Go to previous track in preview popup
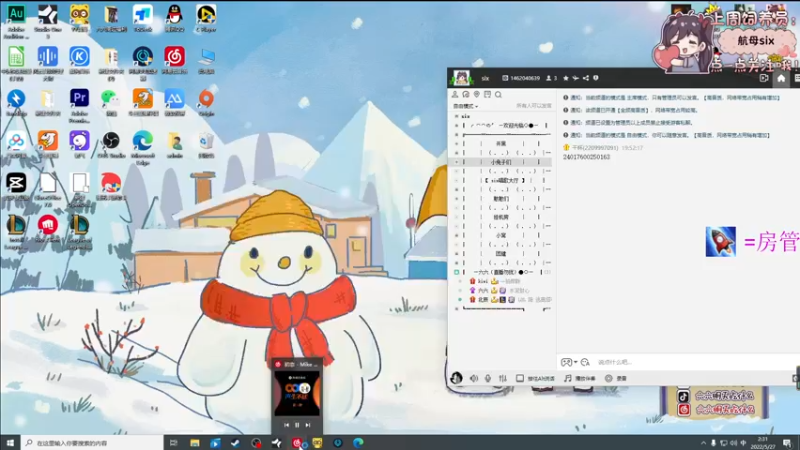 click(286, 424)
